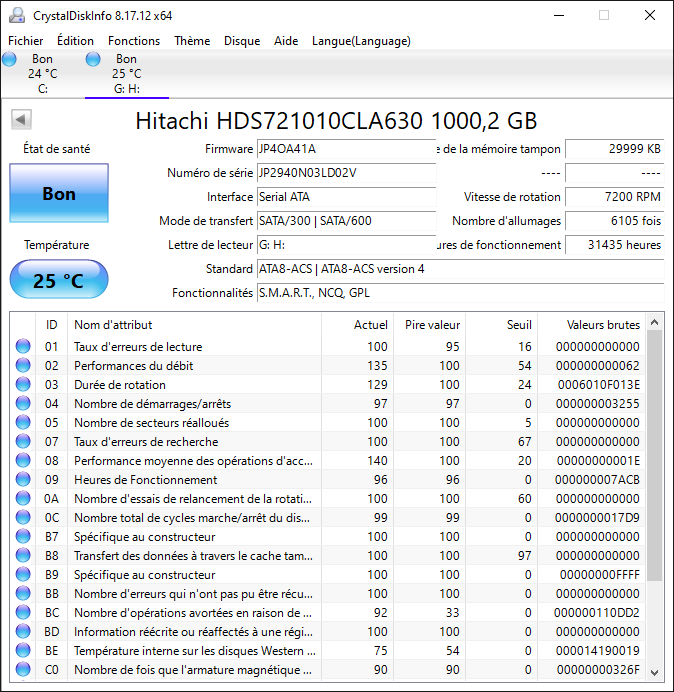Image resolution: width=674 pixels, height=692 pixels.
Task: Click the Nom d'attribut column header
Action: (113, 324)
